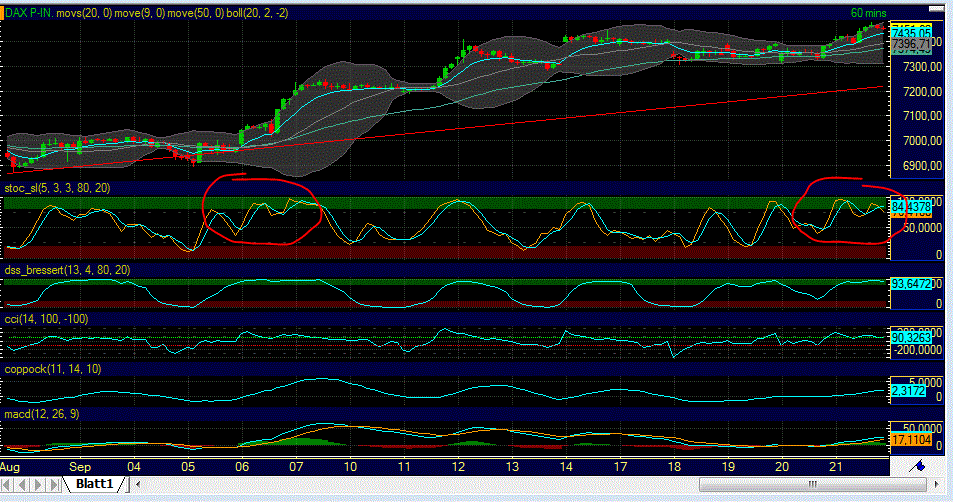Click the 7000,00 price axis label

pos(923,141)
